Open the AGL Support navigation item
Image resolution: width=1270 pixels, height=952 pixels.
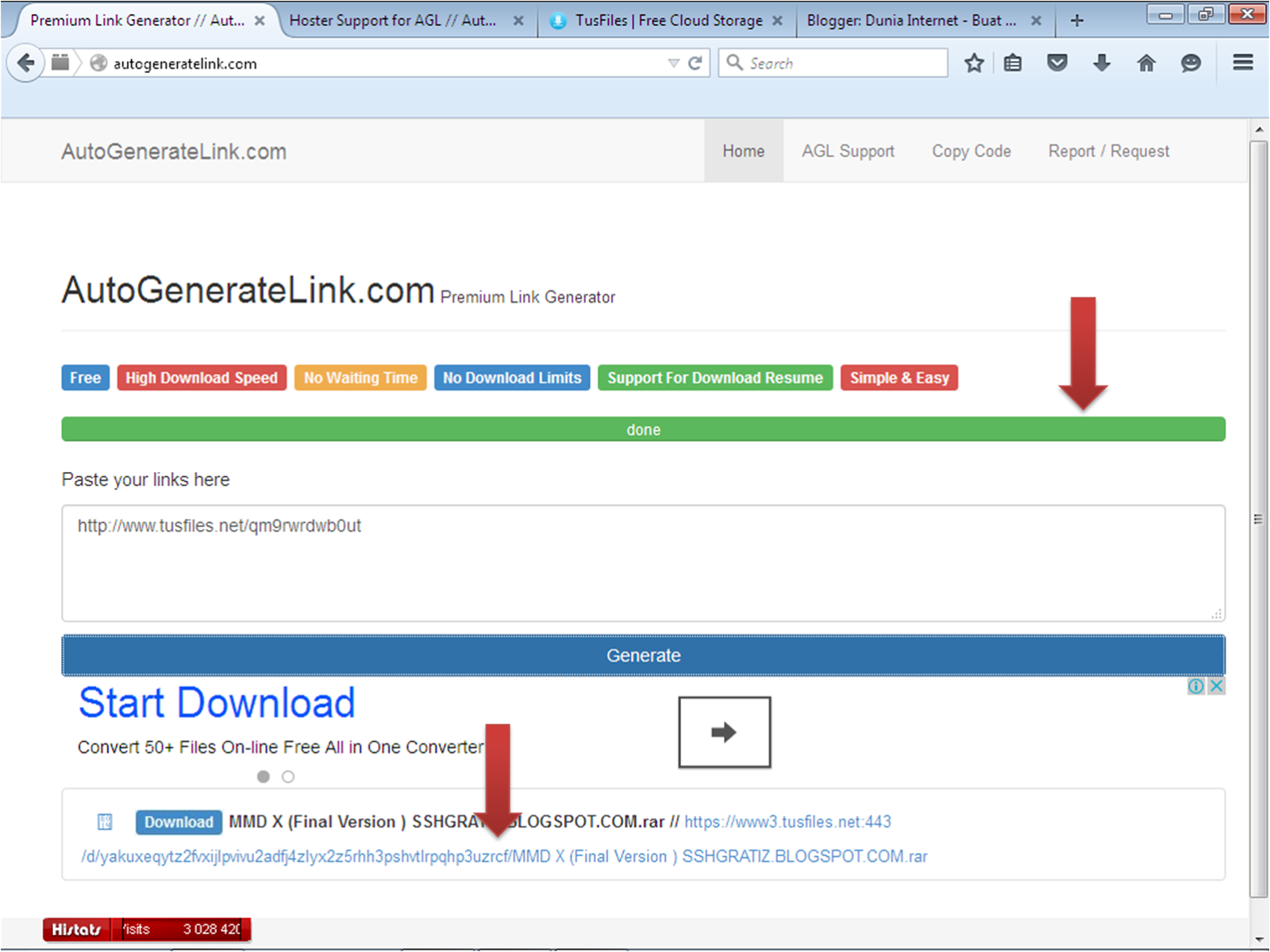point(848,151)
